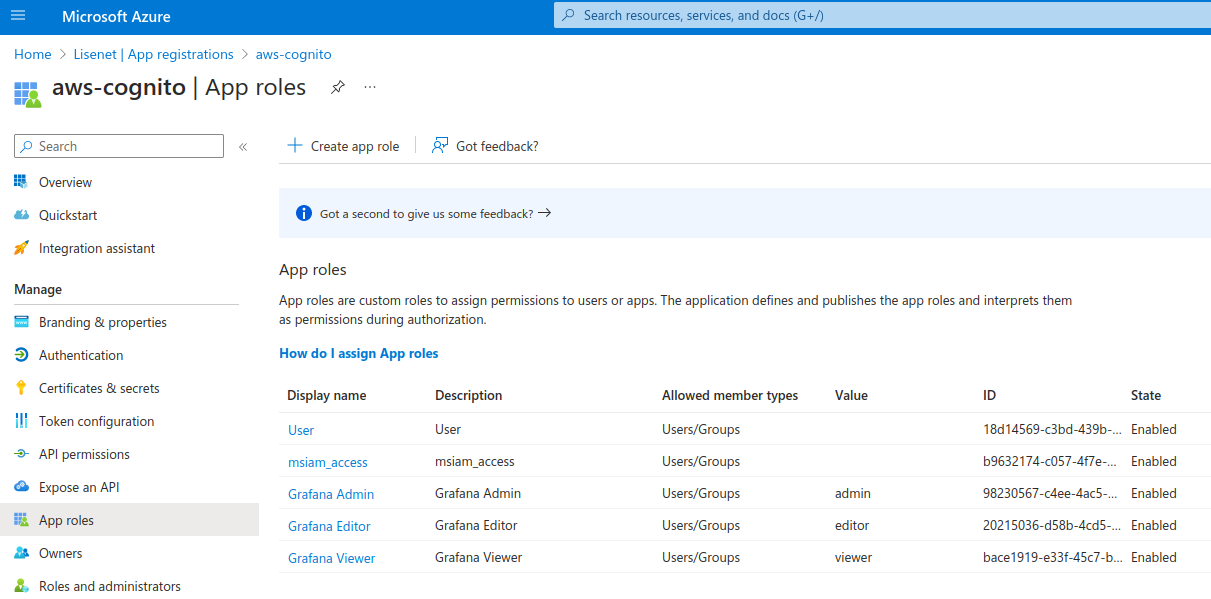Click the sidebar Search input field
The width and height of the screenshot is (1211, 599).
(119, 146)
